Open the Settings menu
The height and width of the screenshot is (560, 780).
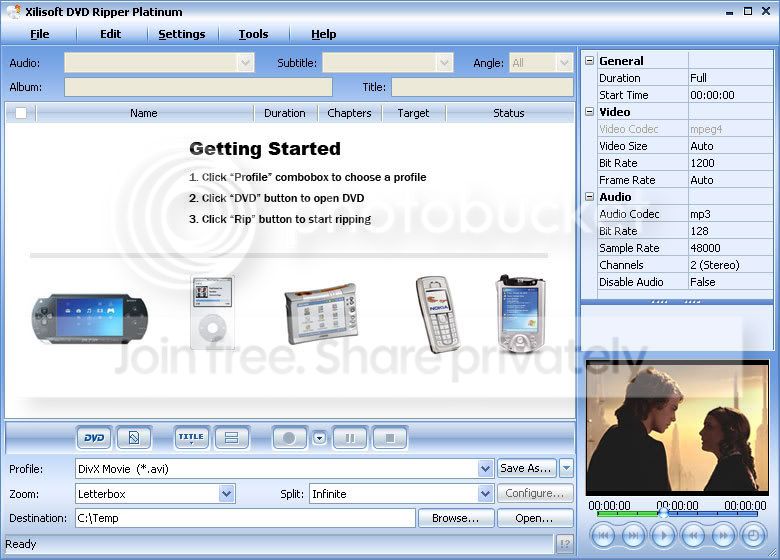(x=182, y=34)
